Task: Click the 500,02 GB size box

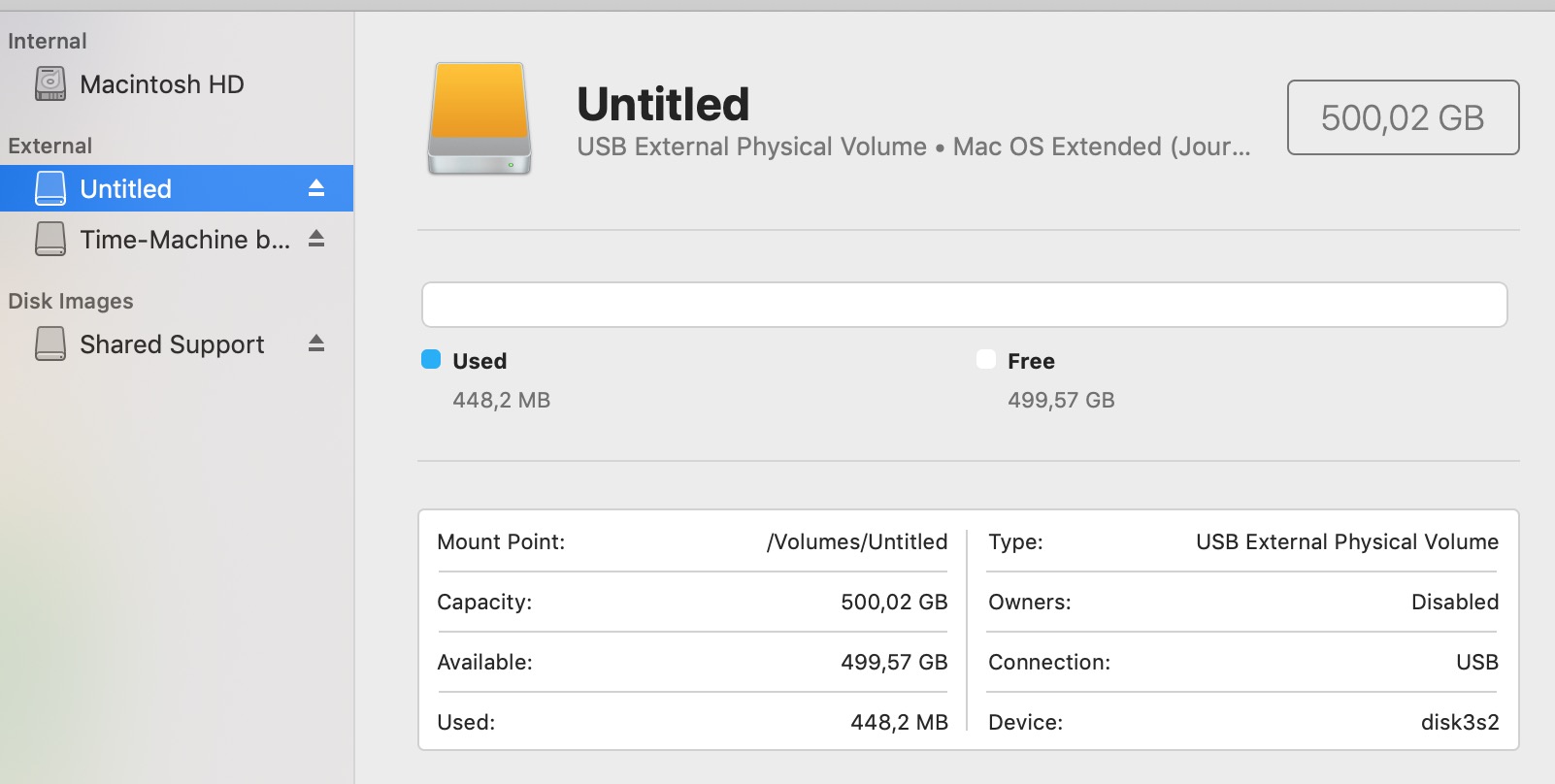Action: click(1403, 117)
